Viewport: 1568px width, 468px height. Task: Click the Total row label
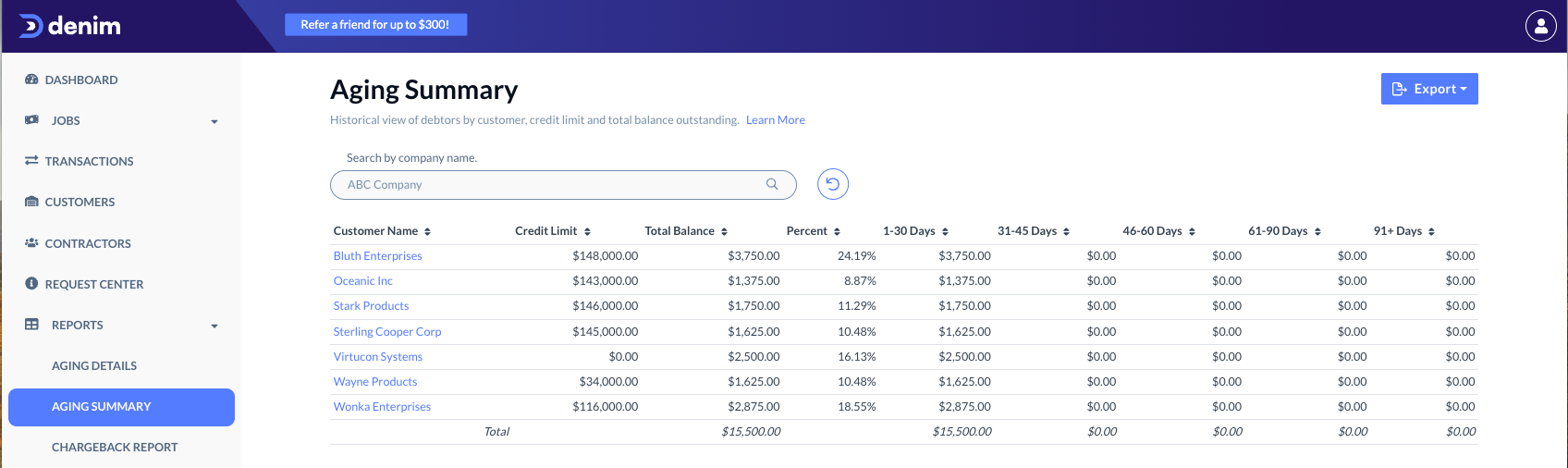[496, 432]
